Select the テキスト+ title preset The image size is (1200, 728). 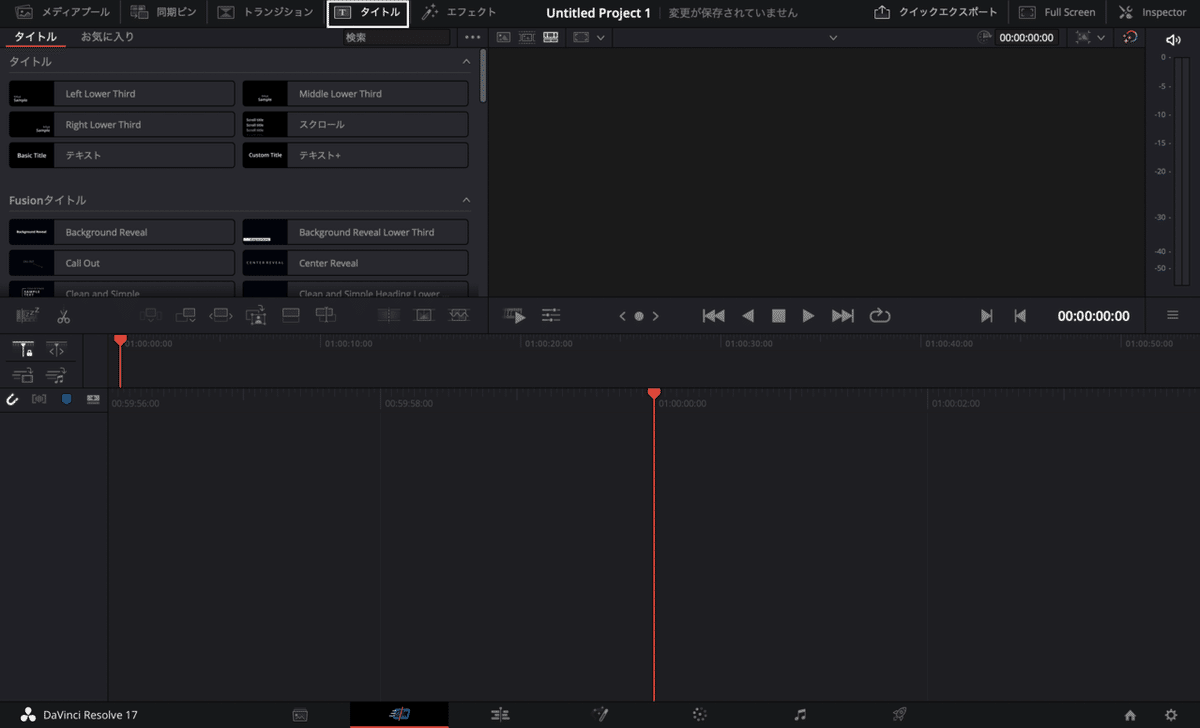[x=355, y=156]
